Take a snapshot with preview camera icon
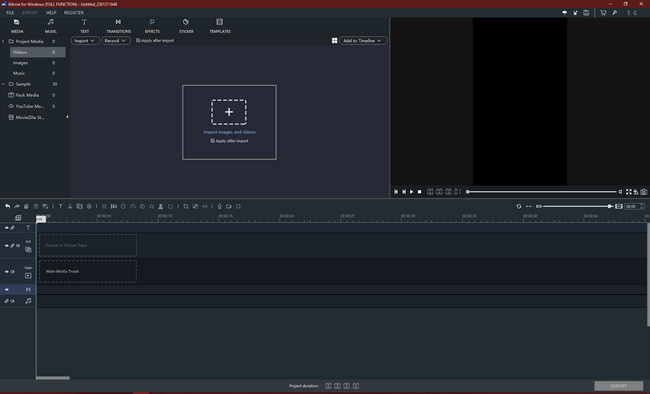 pyautogui.click(x=644, y=192)
